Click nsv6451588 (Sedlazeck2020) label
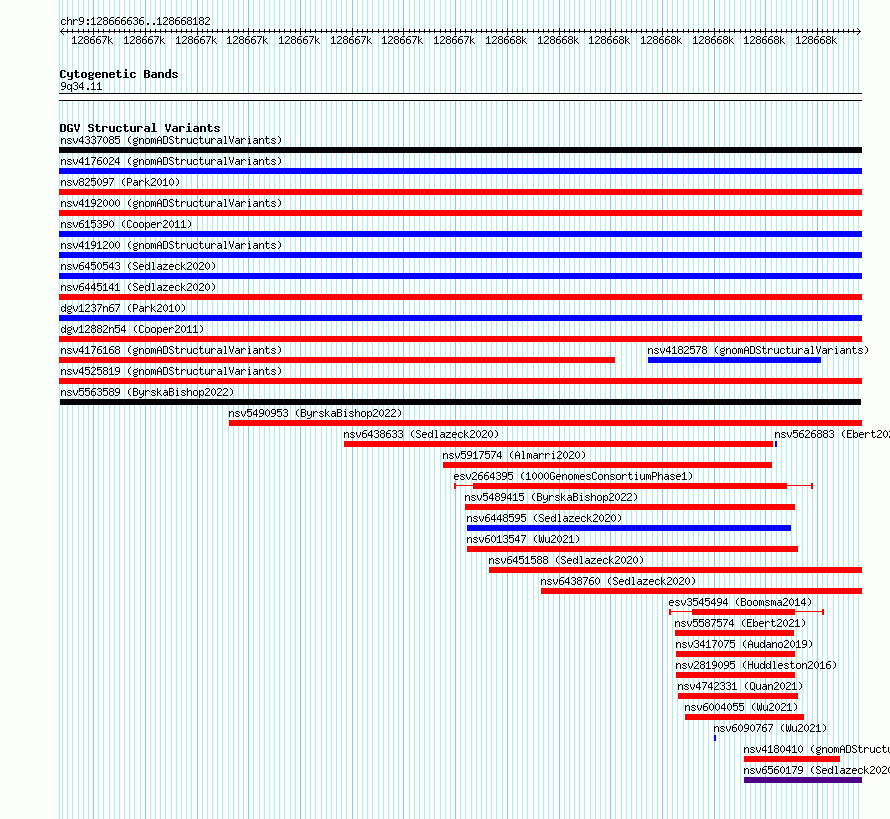Image resolution: width=890 pixels, height=819 pixels. point(566,560)
